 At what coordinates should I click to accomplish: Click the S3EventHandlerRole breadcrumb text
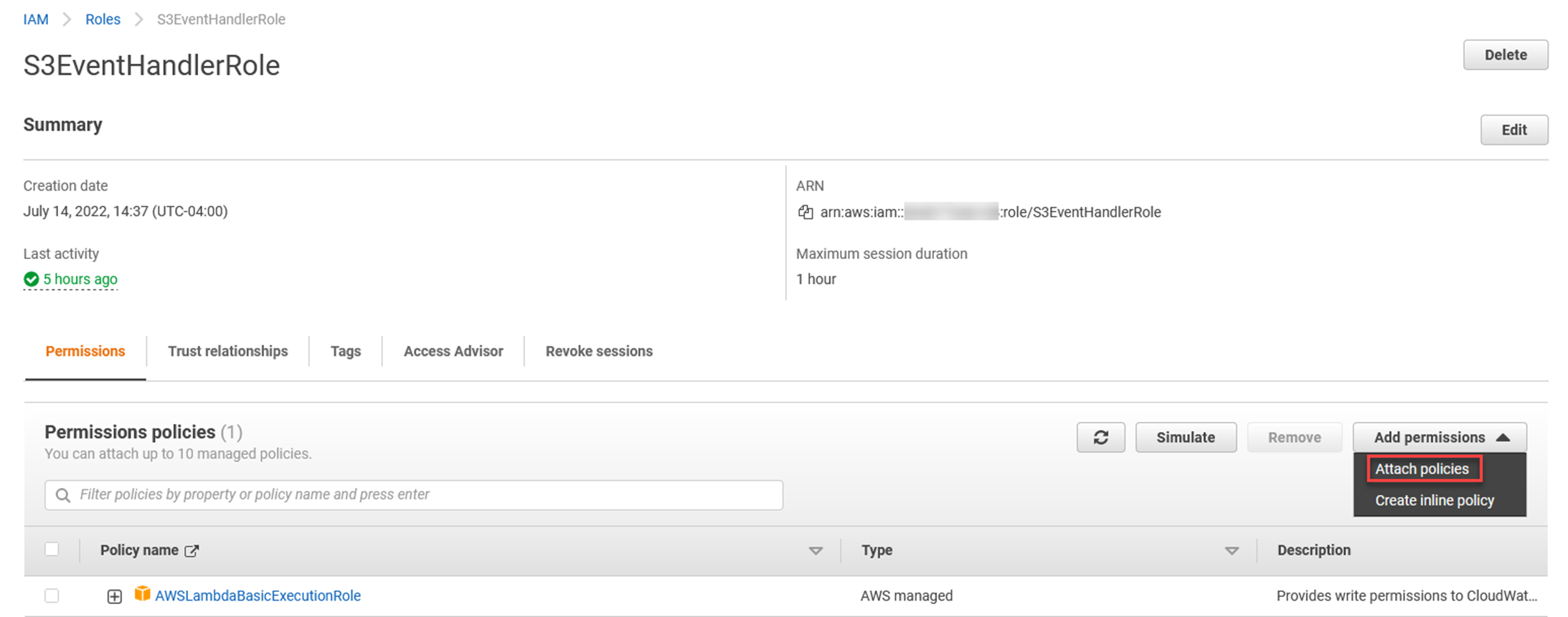221,19
